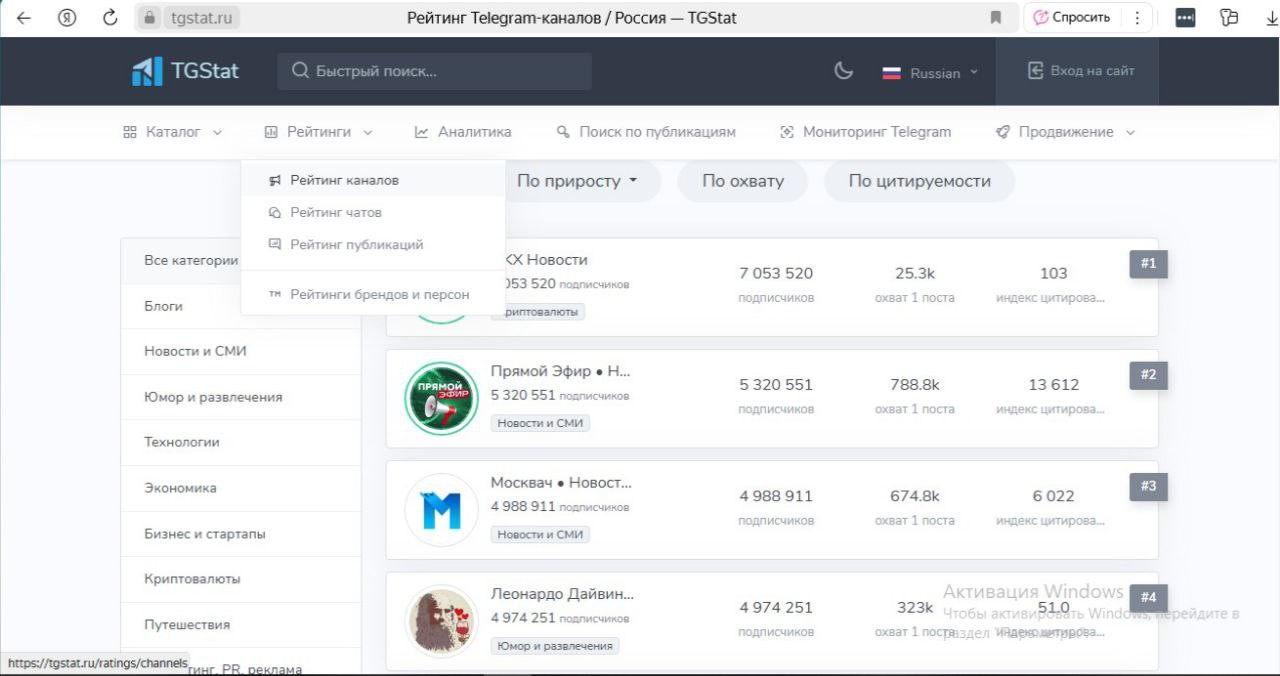Image resolution: width=1280 pixels, height=676 pixels.
Task: Select the Технологии category
Action: point(241,442)
